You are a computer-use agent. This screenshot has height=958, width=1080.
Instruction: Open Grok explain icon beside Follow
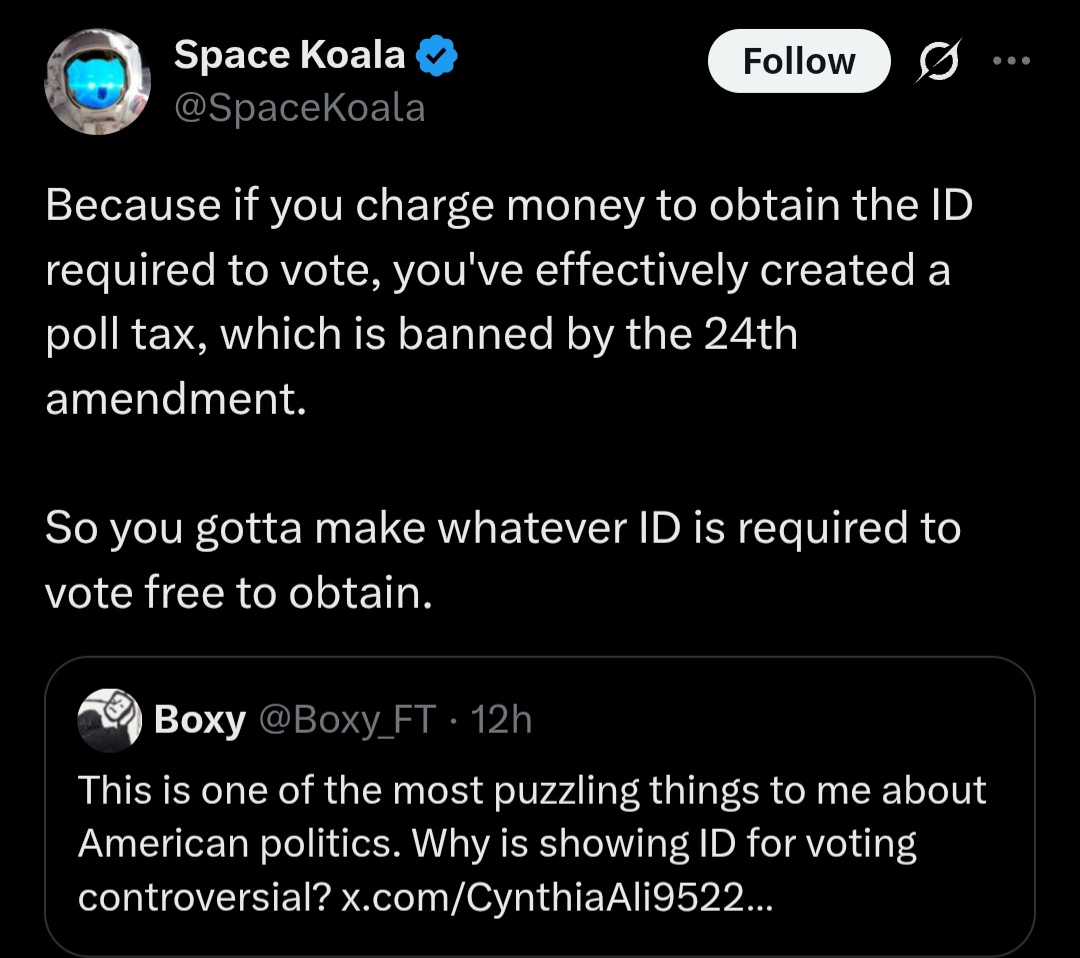click(938, 61)
